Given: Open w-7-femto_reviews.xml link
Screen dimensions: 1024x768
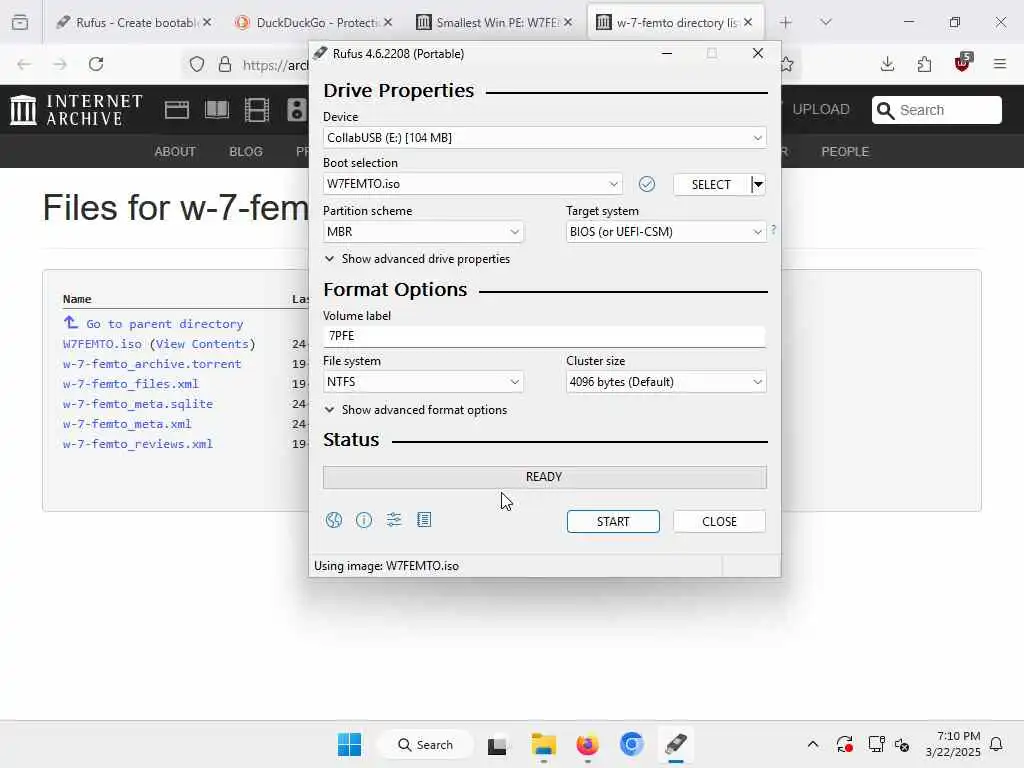Looking at the screenshot, I should click(x=138, y=444).
